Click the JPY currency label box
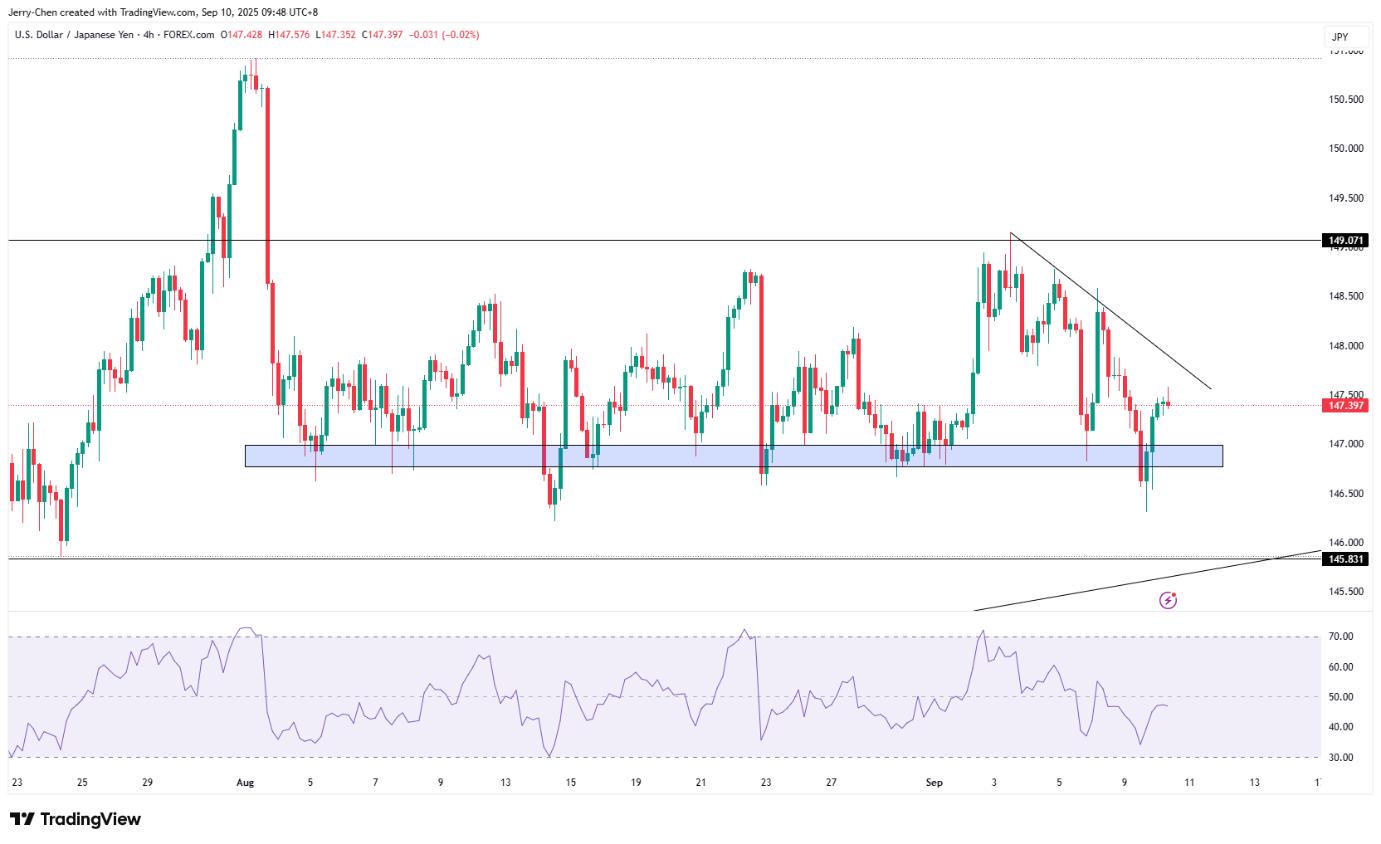Viewport: 1381px width, 844px height. (x=1340, y=37)
